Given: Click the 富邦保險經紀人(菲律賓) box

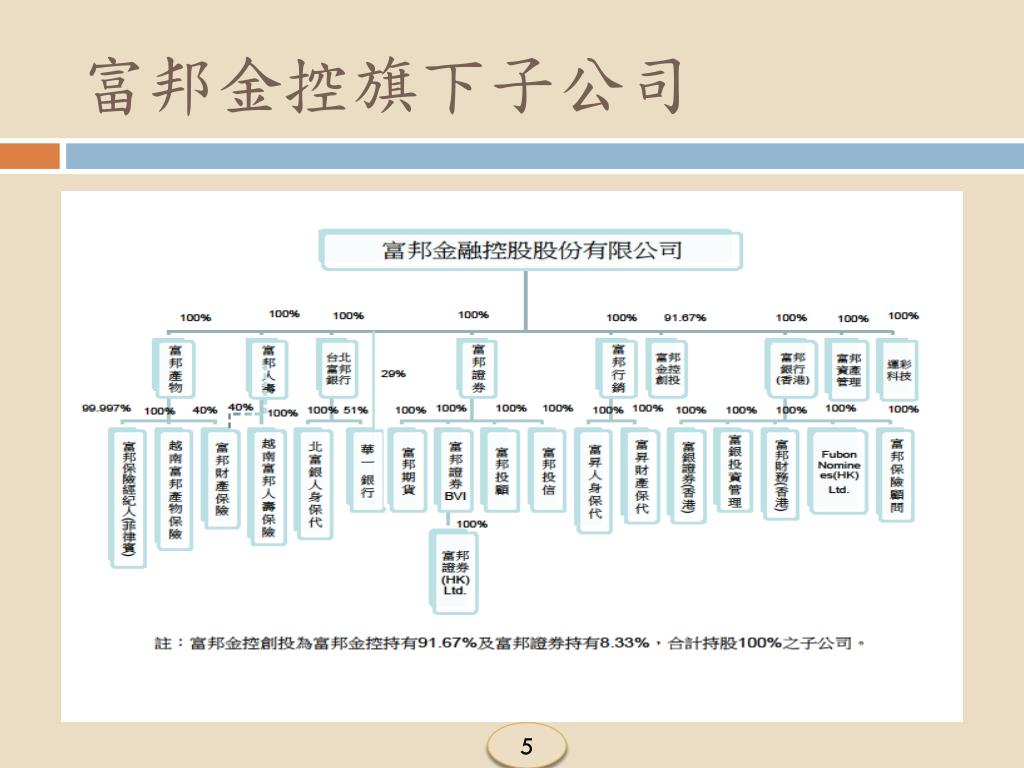Looking at the screenshot, I should tap(128, 498).
